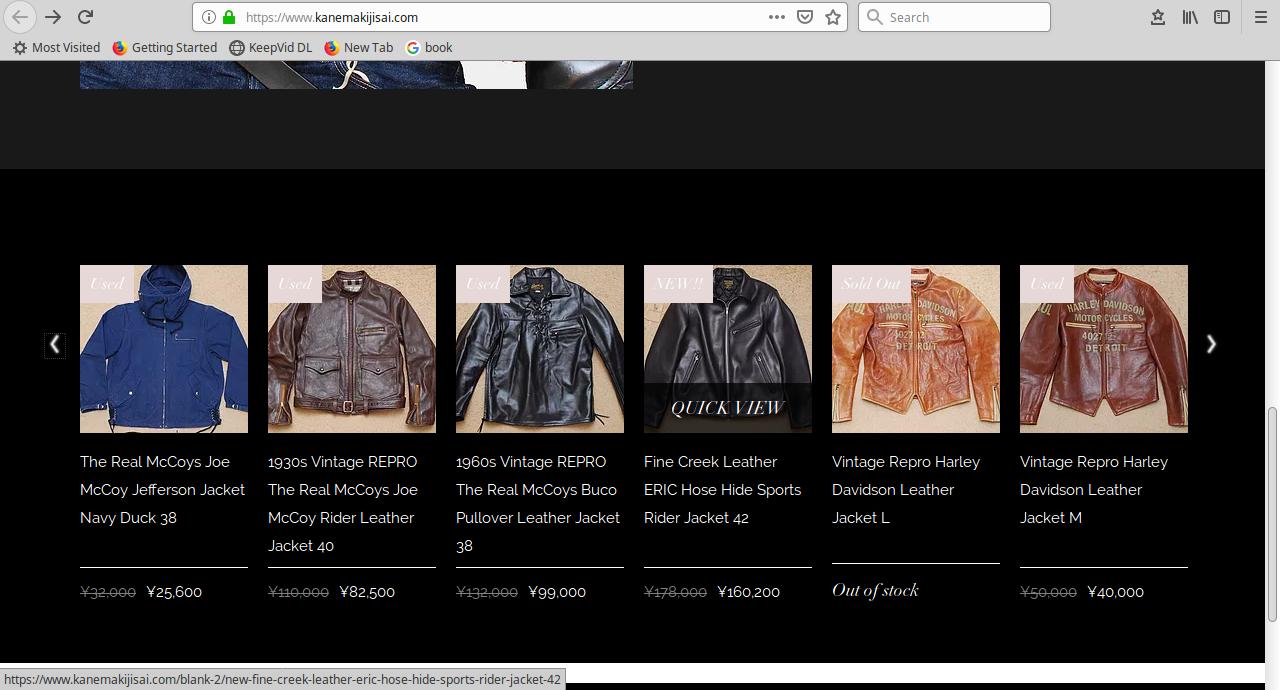Open Harley Davidson Leather Jacket L title

[906, 490]
